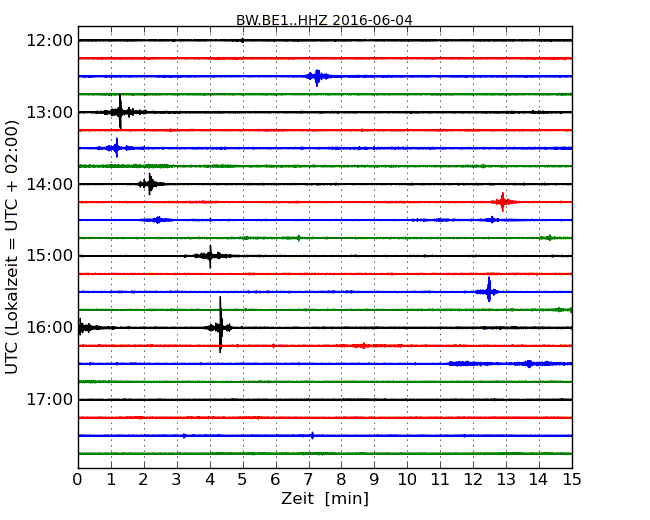Viewport: 650px width, 520px height.
Task: Click x-axis tick label 10
Action: tap(407, 480)
